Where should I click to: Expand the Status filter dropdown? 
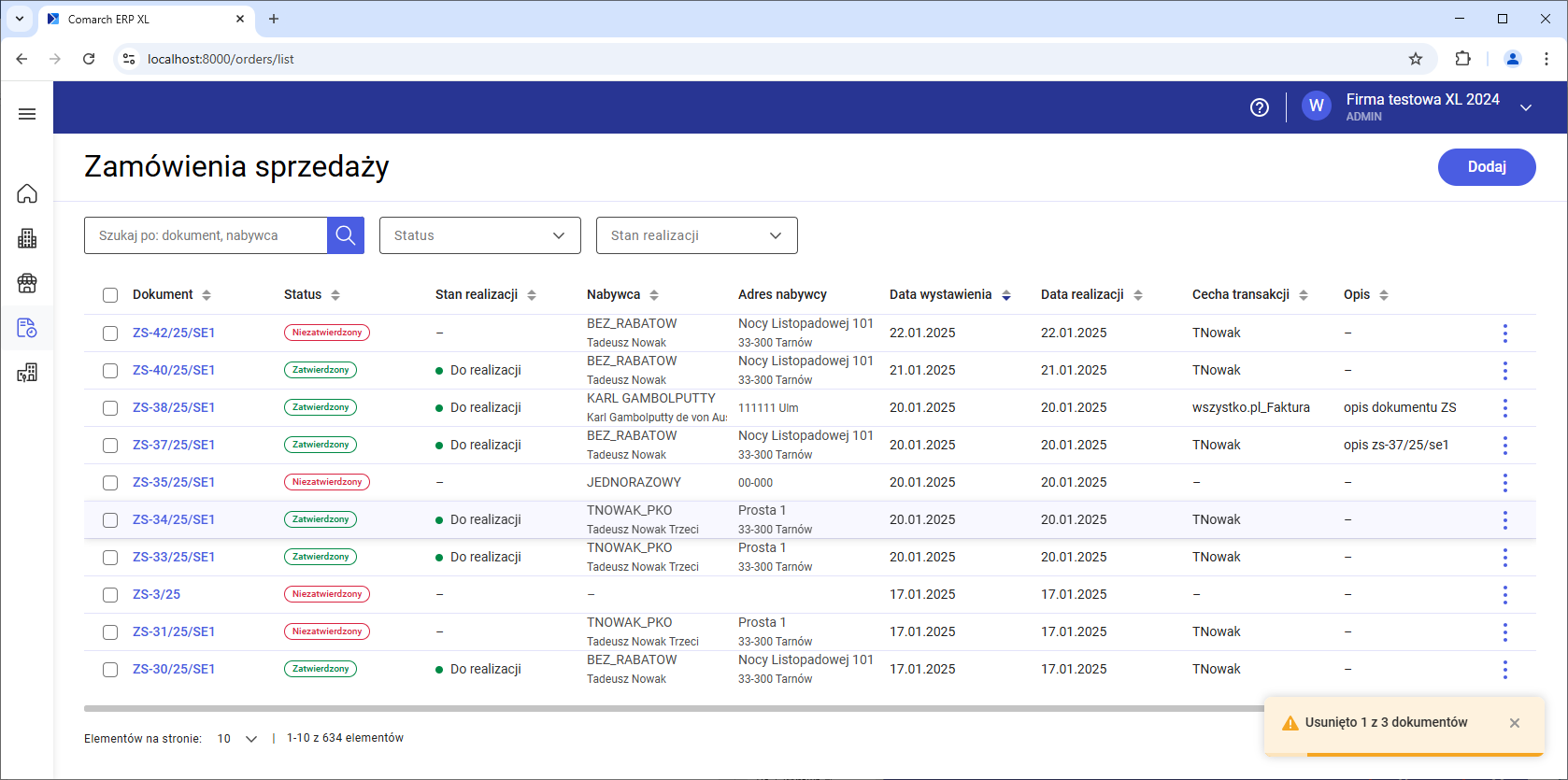[x=479, y=235]
